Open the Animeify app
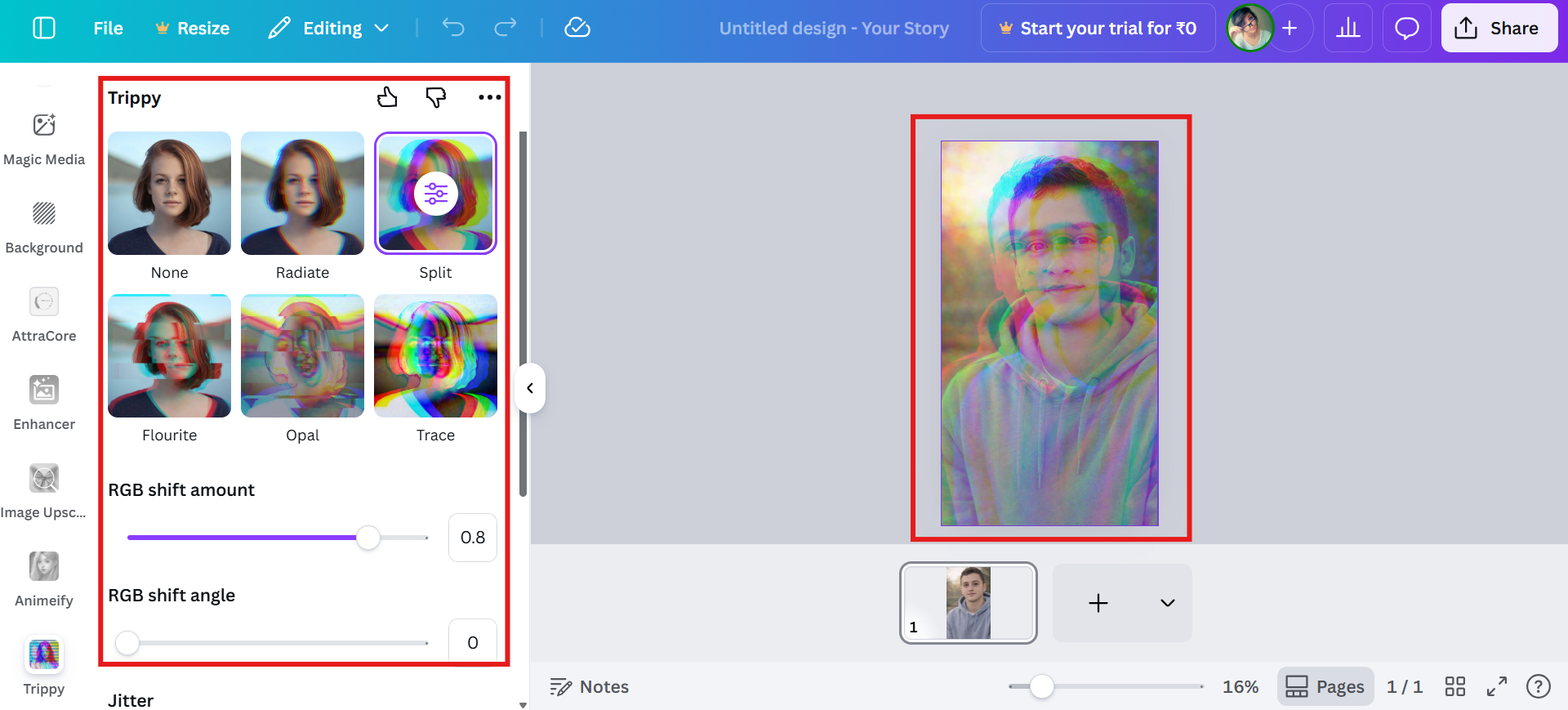The width and height of the screenshot is (1568, 710). 44,580
